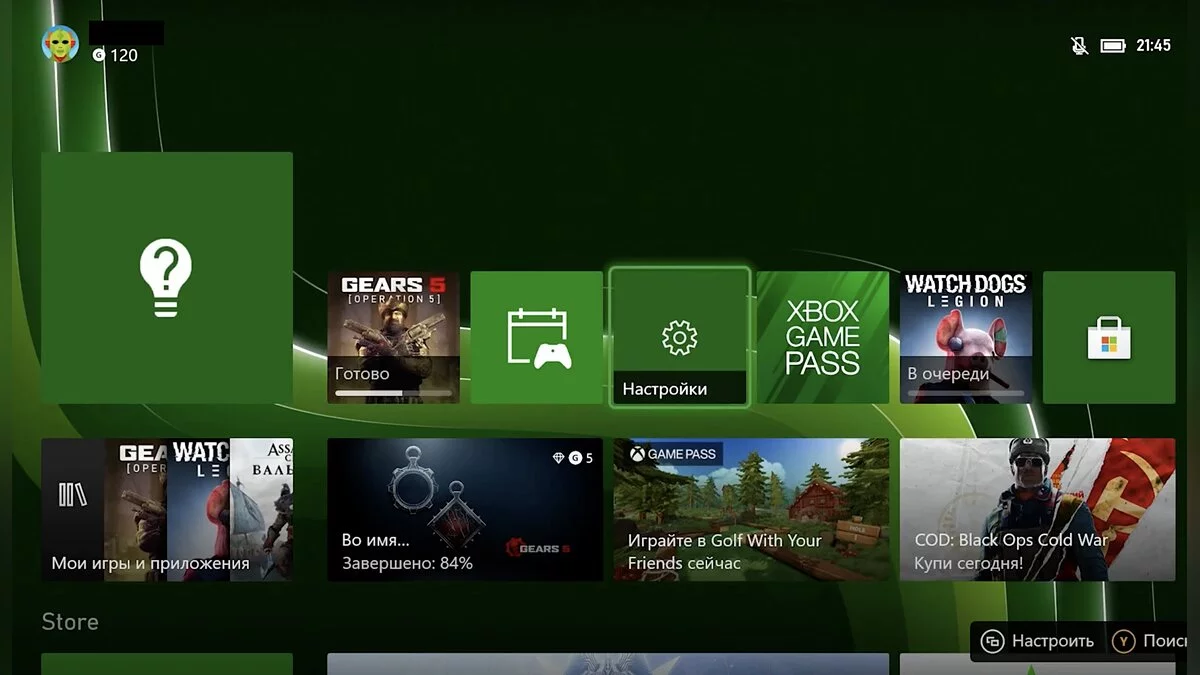1200x675 pixels.
Task: Open the events calendar controller tile
Action: [x=537, y=337]
